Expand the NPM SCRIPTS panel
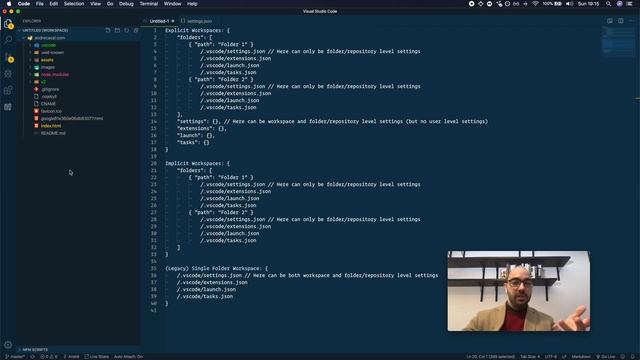The image size is (640, 360). pyautogui.click(x=35, y=349)
